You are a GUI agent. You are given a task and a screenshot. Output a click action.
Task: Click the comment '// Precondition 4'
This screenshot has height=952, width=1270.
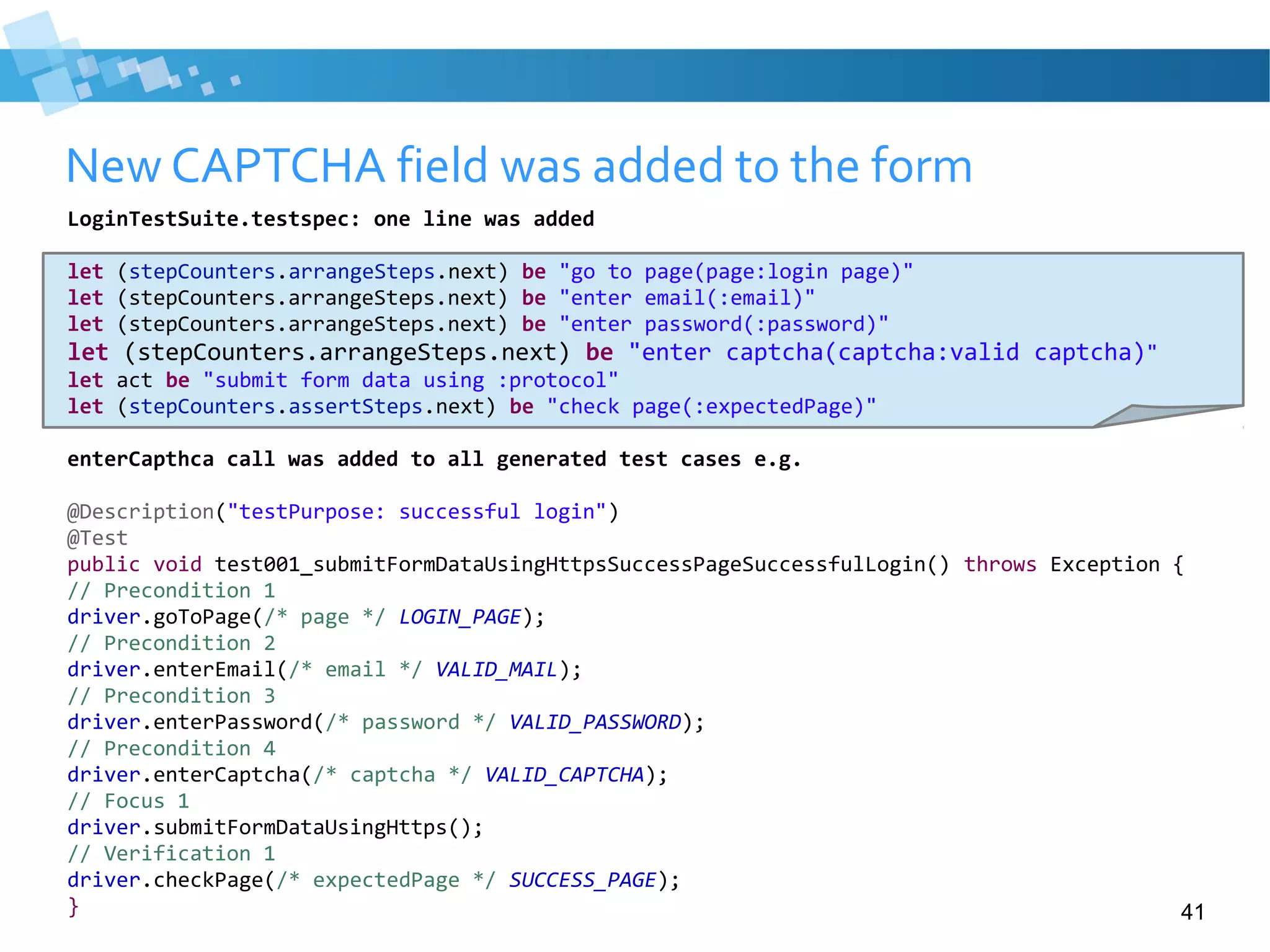pos(171,749)
